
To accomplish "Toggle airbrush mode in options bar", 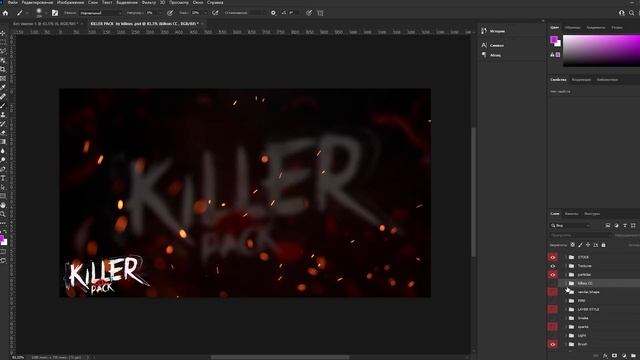I will coord(215,13).
